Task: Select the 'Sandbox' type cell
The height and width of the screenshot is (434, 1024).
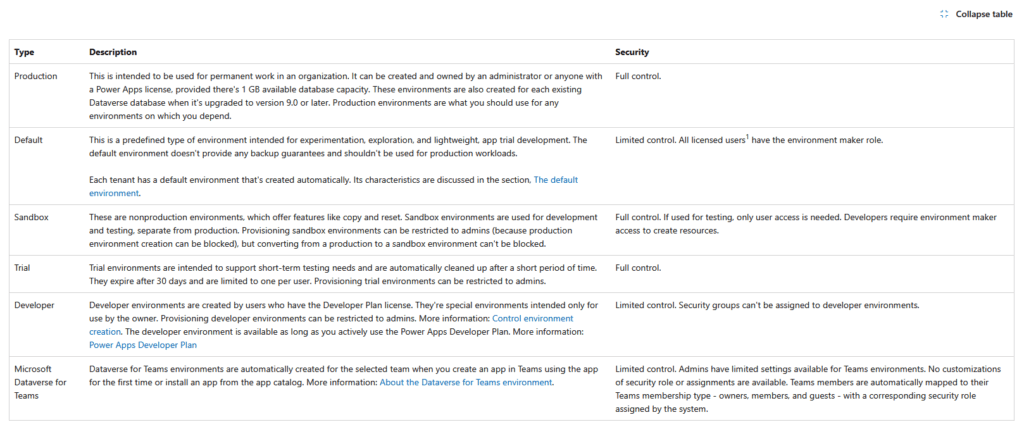Action: (x=31, y=217)
